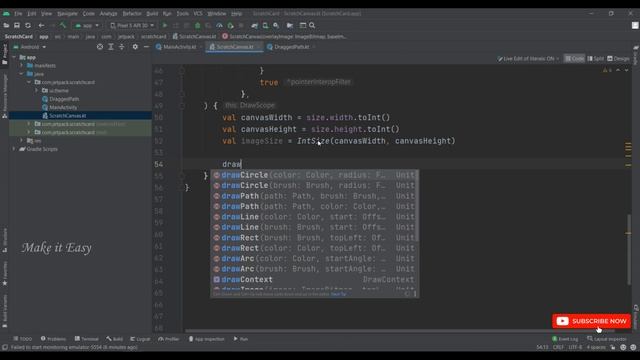This screenshot has width=640, height=360.
Task: Click the Make Project hammer icon
Action: pos(63,25)
